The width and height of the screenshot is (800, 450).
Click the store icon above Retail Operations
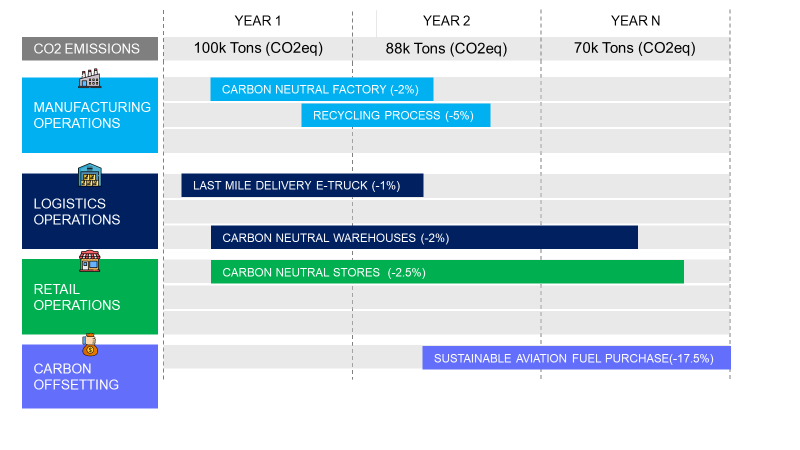pyautogui.click(x=91, y=262)
